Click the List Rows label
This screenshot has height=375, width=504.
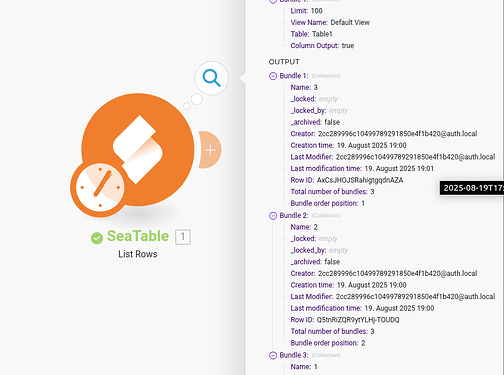click(x=138, y=254)
